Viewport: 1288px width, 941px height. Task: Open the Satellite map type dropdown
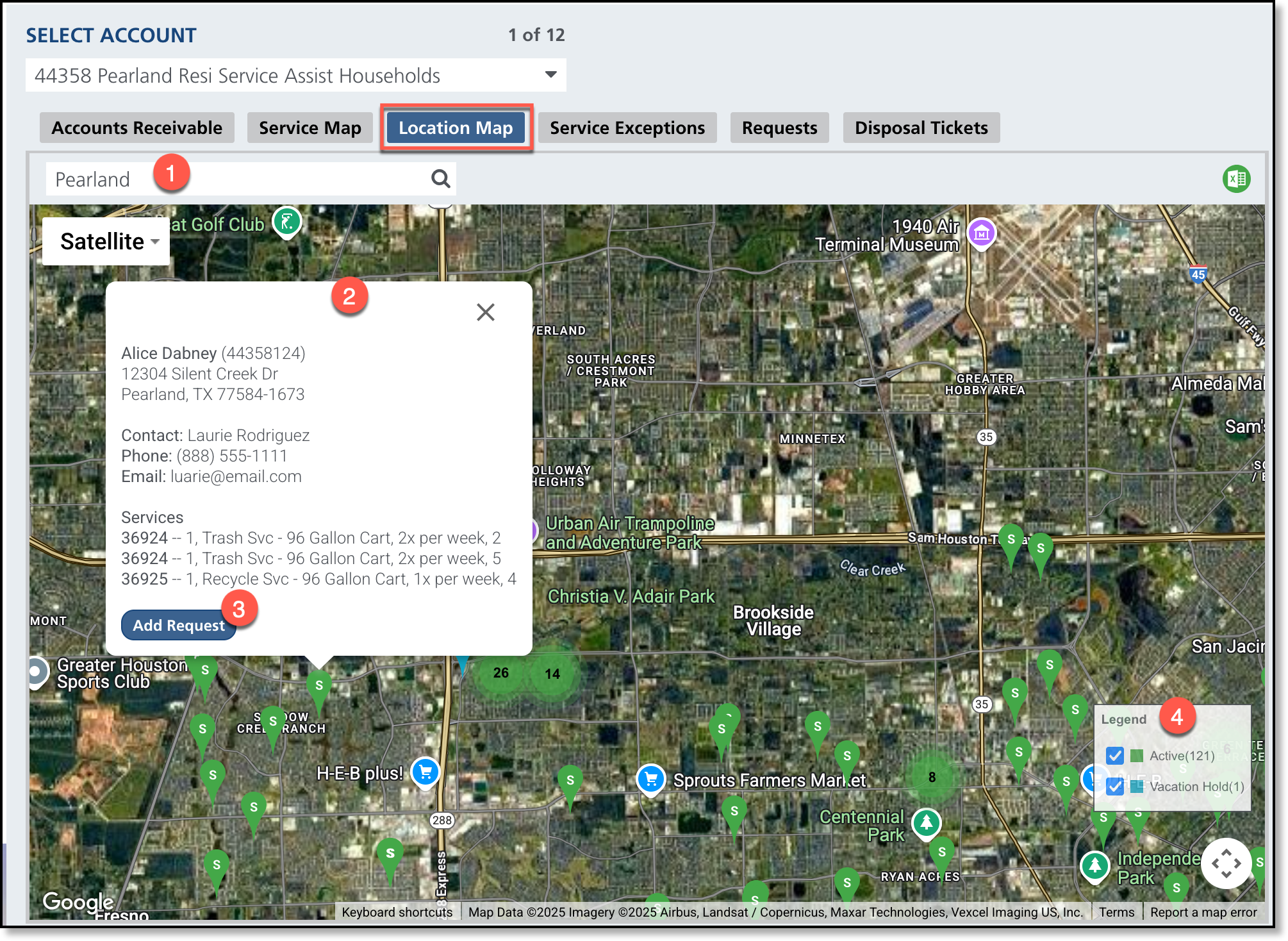[106, 242]
